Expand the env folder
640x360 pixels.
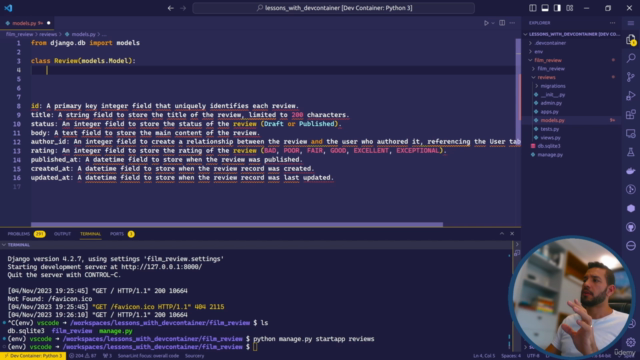(x=539, y=51)
